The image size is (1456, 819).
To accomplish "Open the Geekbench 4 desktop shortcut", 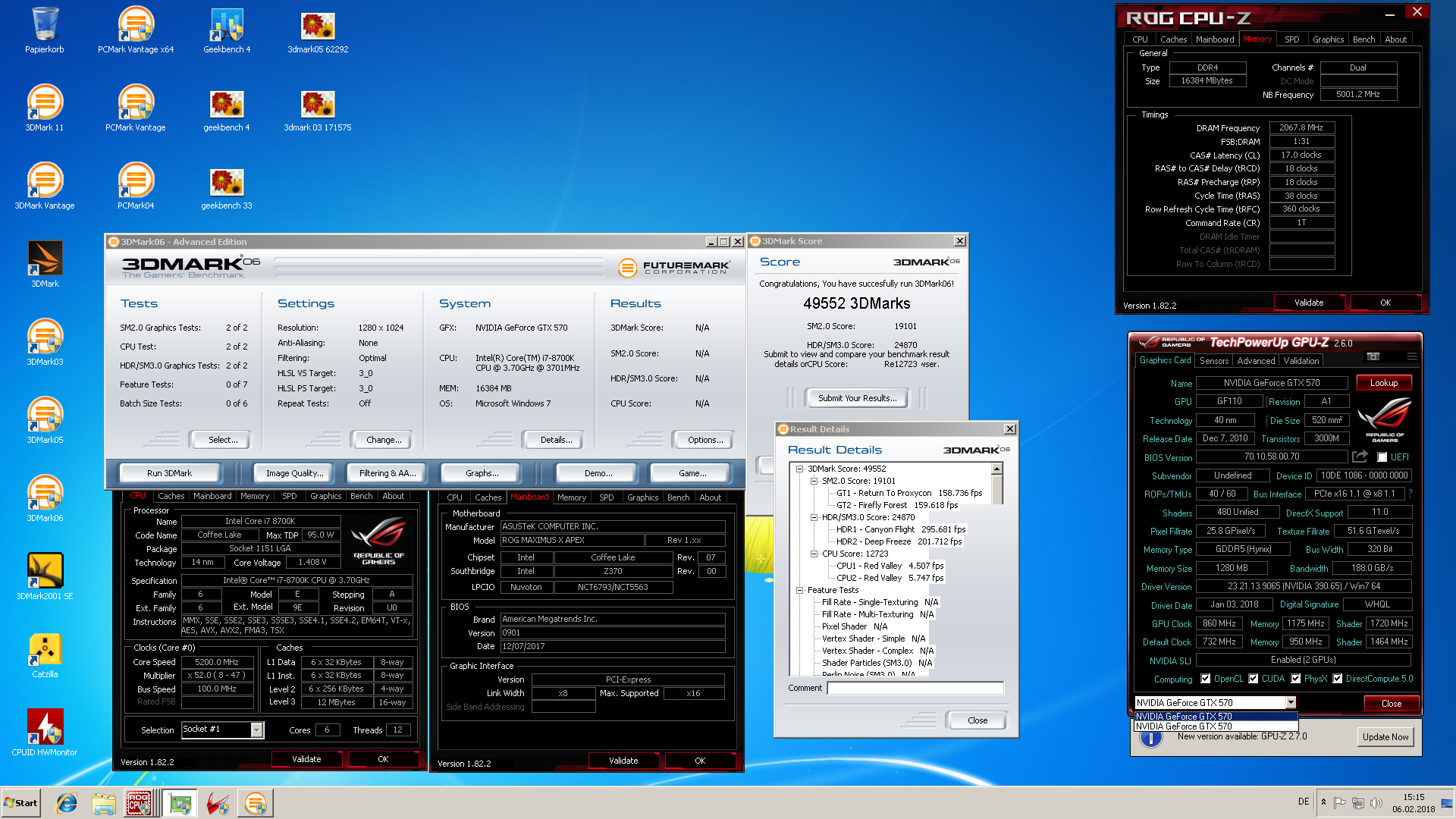I will (x=227, y=30).
